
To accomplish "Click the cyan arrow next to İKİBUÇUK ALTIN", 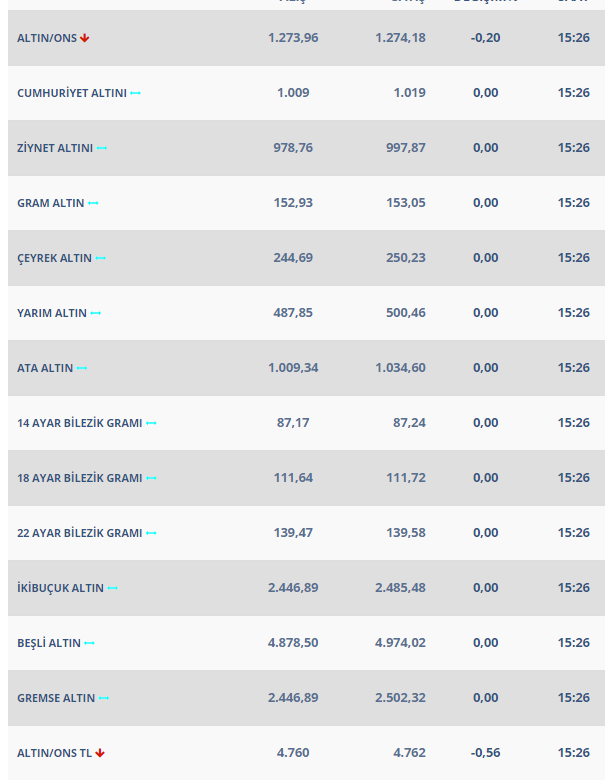I will tap(112, 588).
